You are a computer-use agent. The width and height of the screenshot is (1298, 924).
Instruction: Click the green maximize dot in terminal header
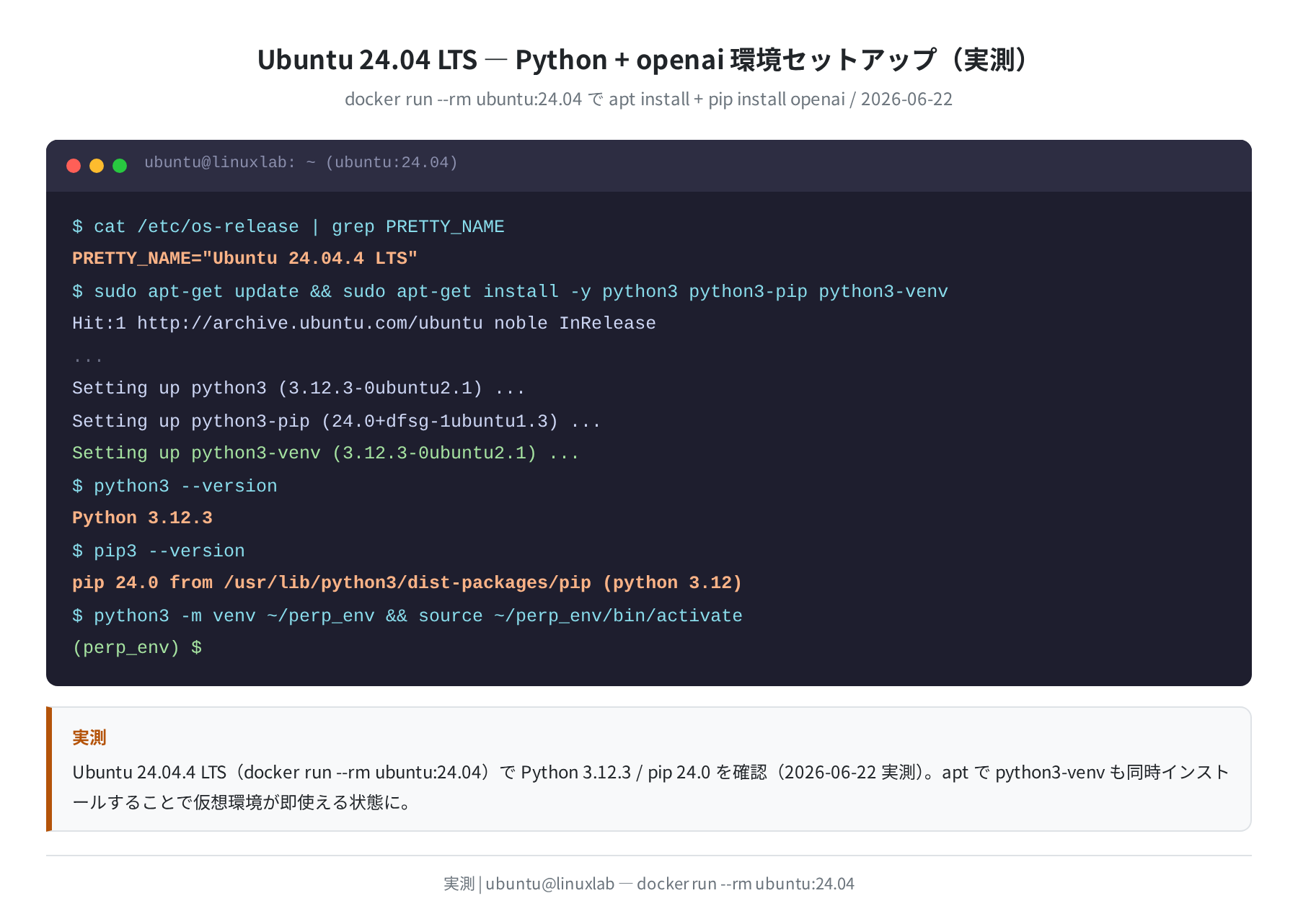(120, 166)
